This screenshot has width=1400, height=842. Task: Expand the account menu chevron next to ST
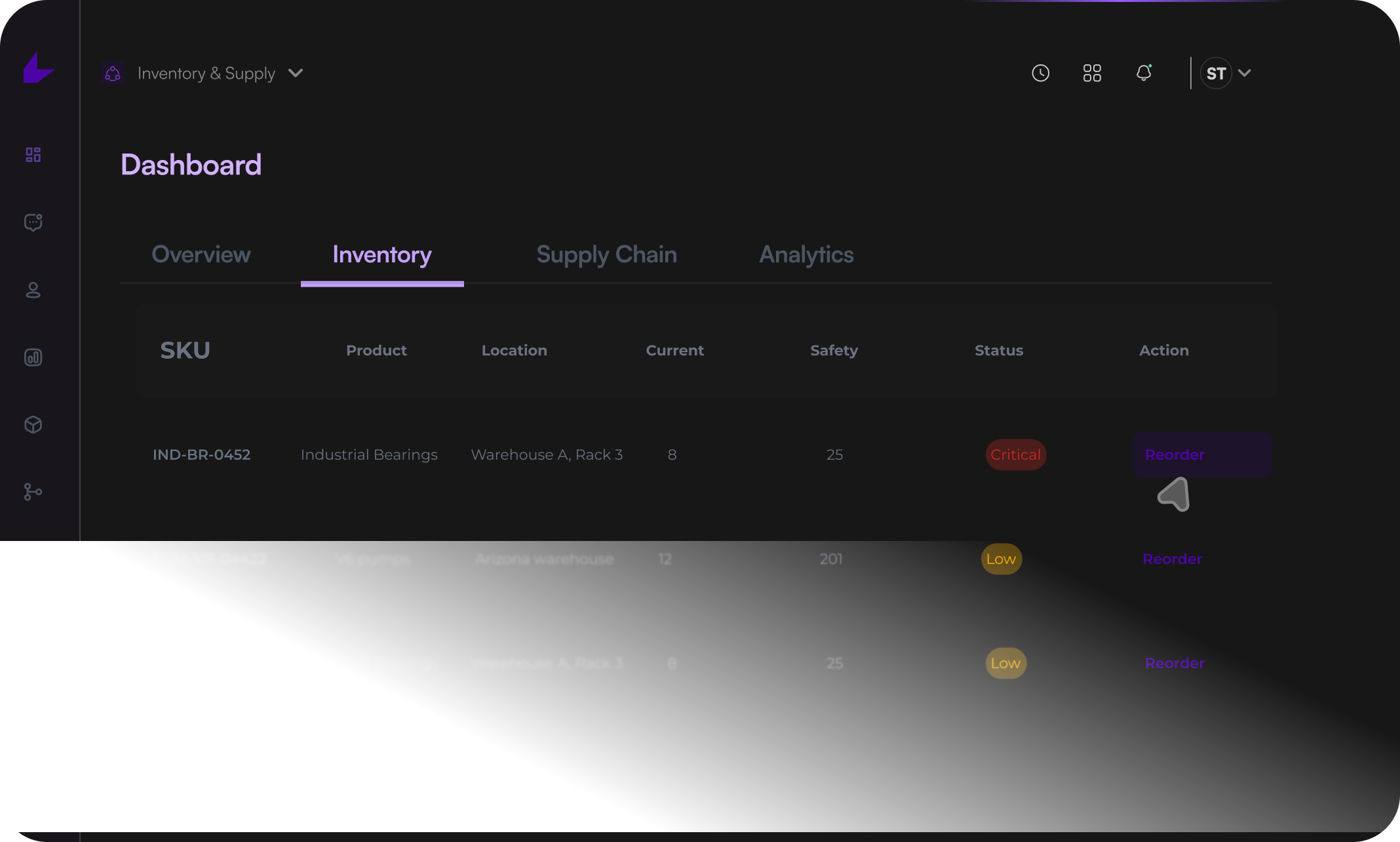(x=1245, y=73)
